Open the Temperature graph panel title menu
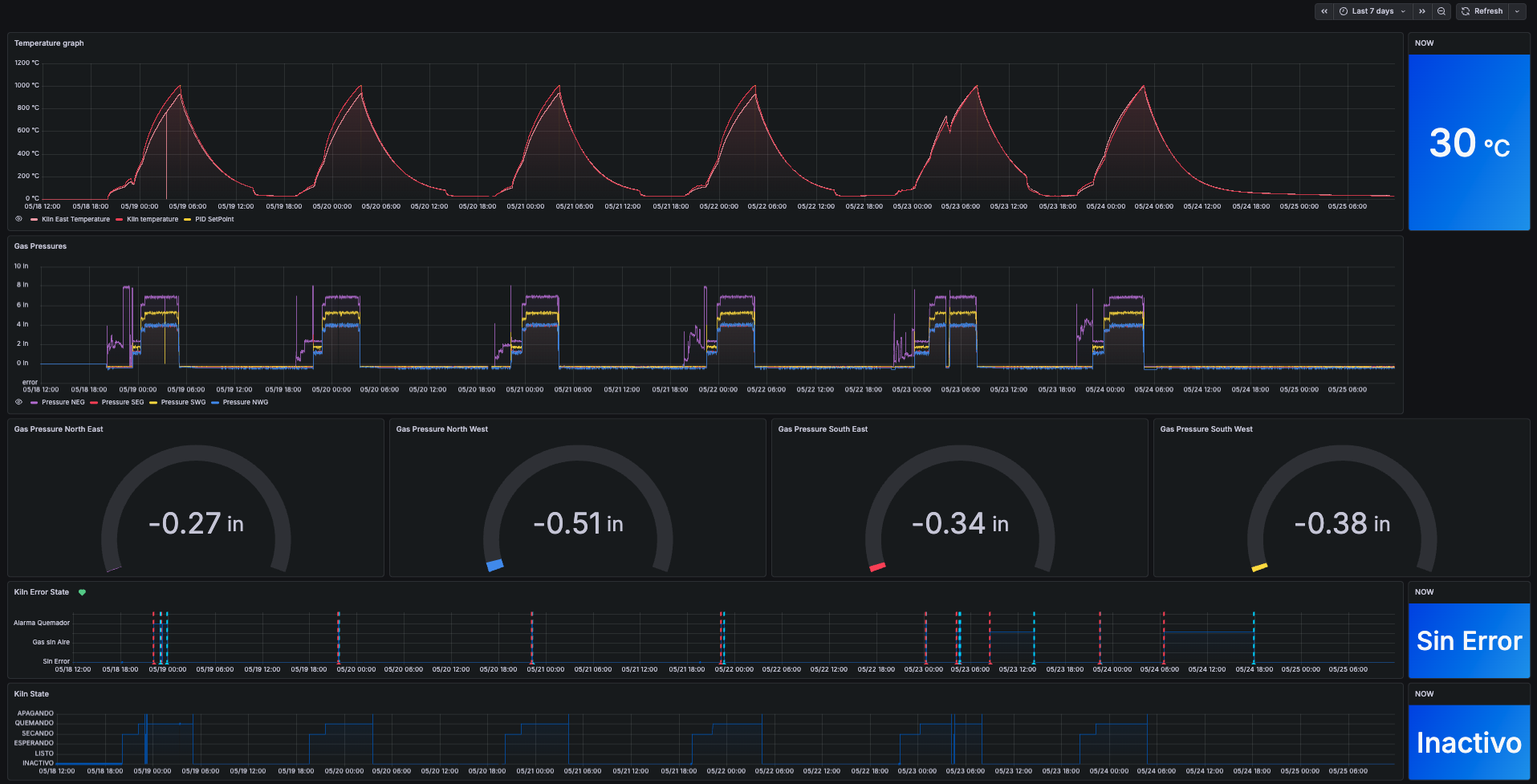Viewport: 1537px width, 784px height. 49,43
